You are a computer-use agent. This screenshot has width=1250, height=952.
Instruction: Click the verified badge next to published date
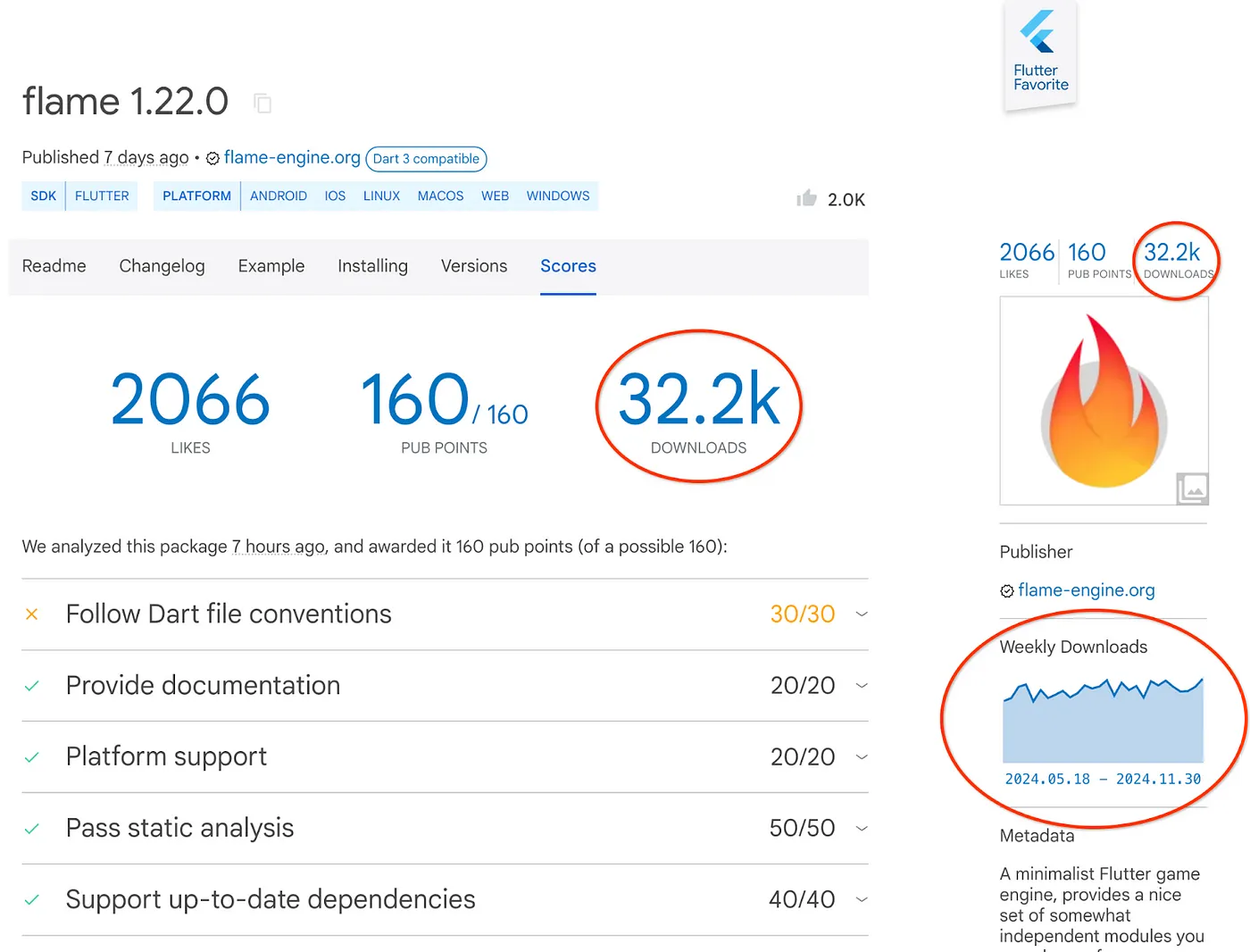pyautogui.click(x=212, y=158)
